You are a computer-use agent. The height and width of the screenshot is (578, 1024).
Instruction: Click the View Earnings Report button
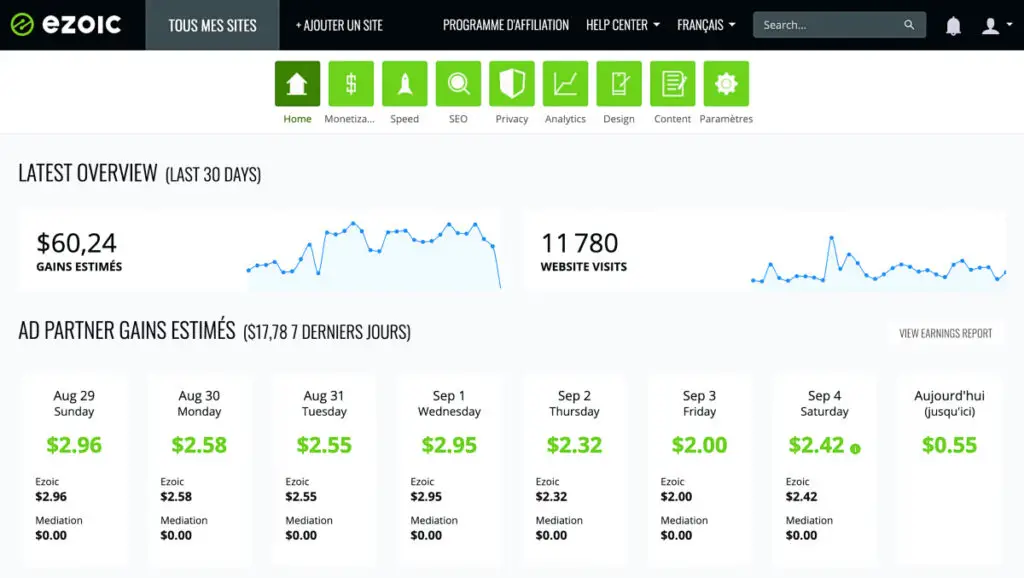945,333
